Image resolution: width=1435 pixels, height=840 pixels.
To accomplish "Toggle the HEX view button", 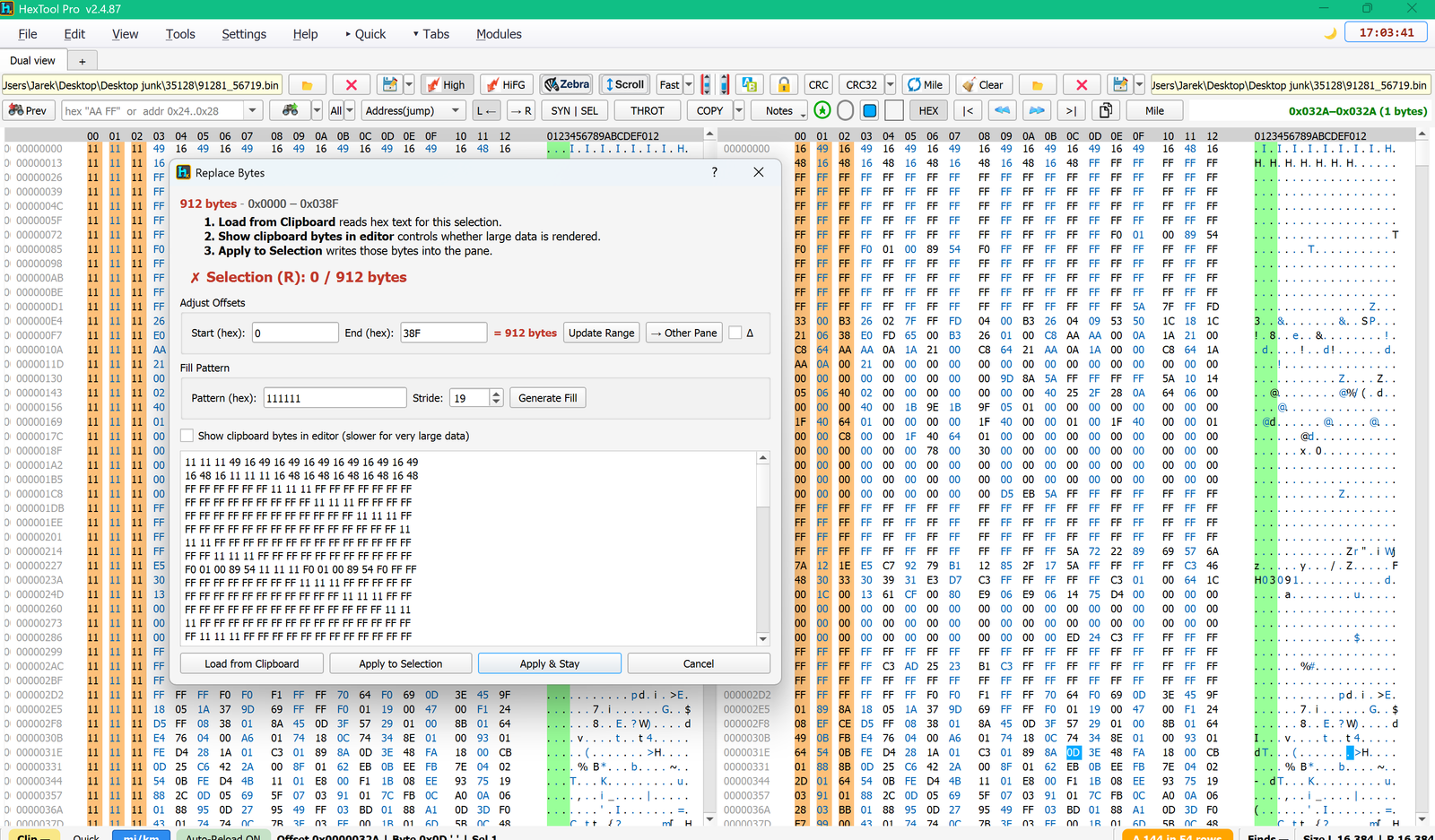I will pyautogui.click(x=929, y=110).
